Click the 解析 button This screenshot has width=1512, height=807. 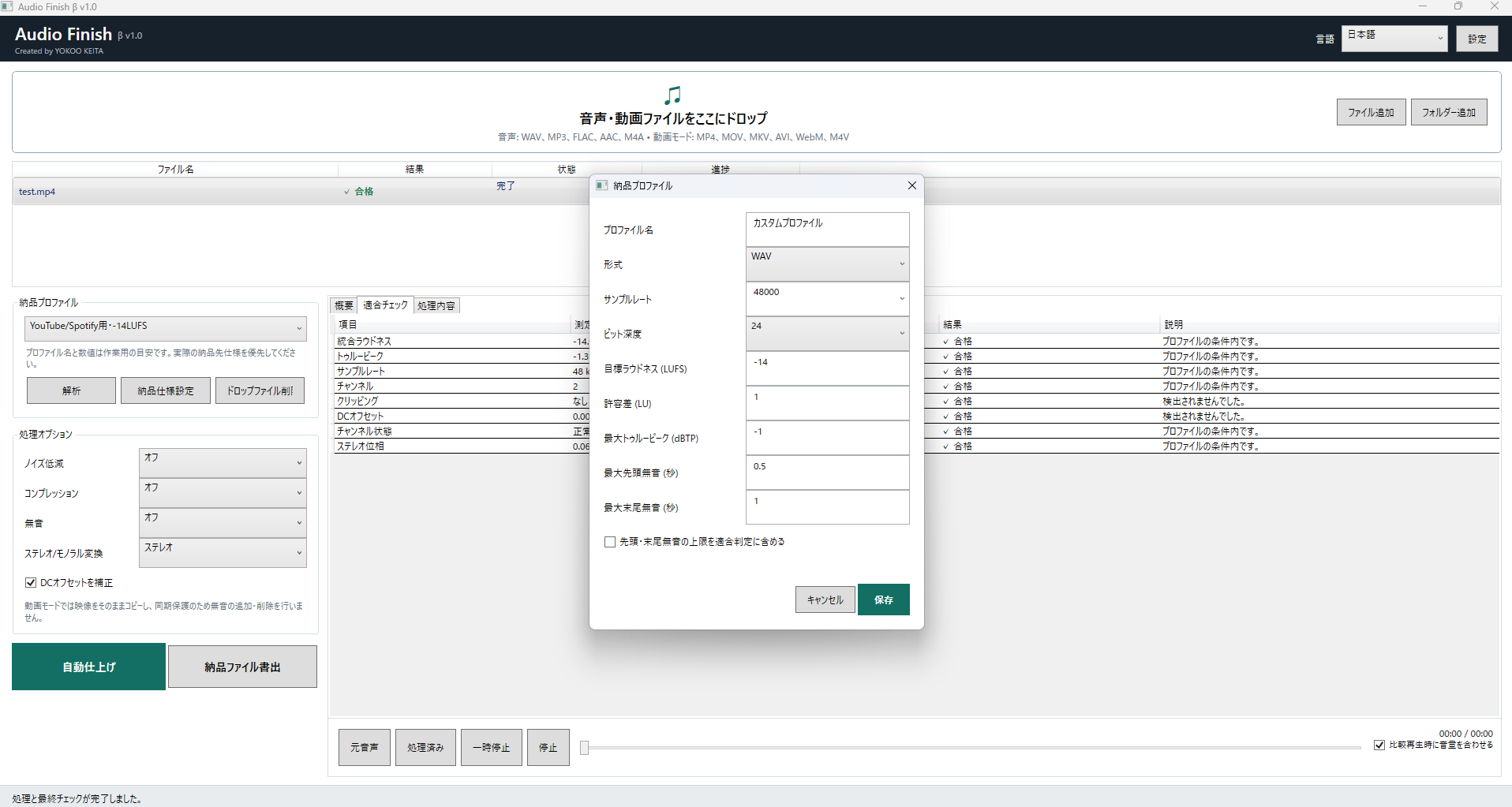71,390
